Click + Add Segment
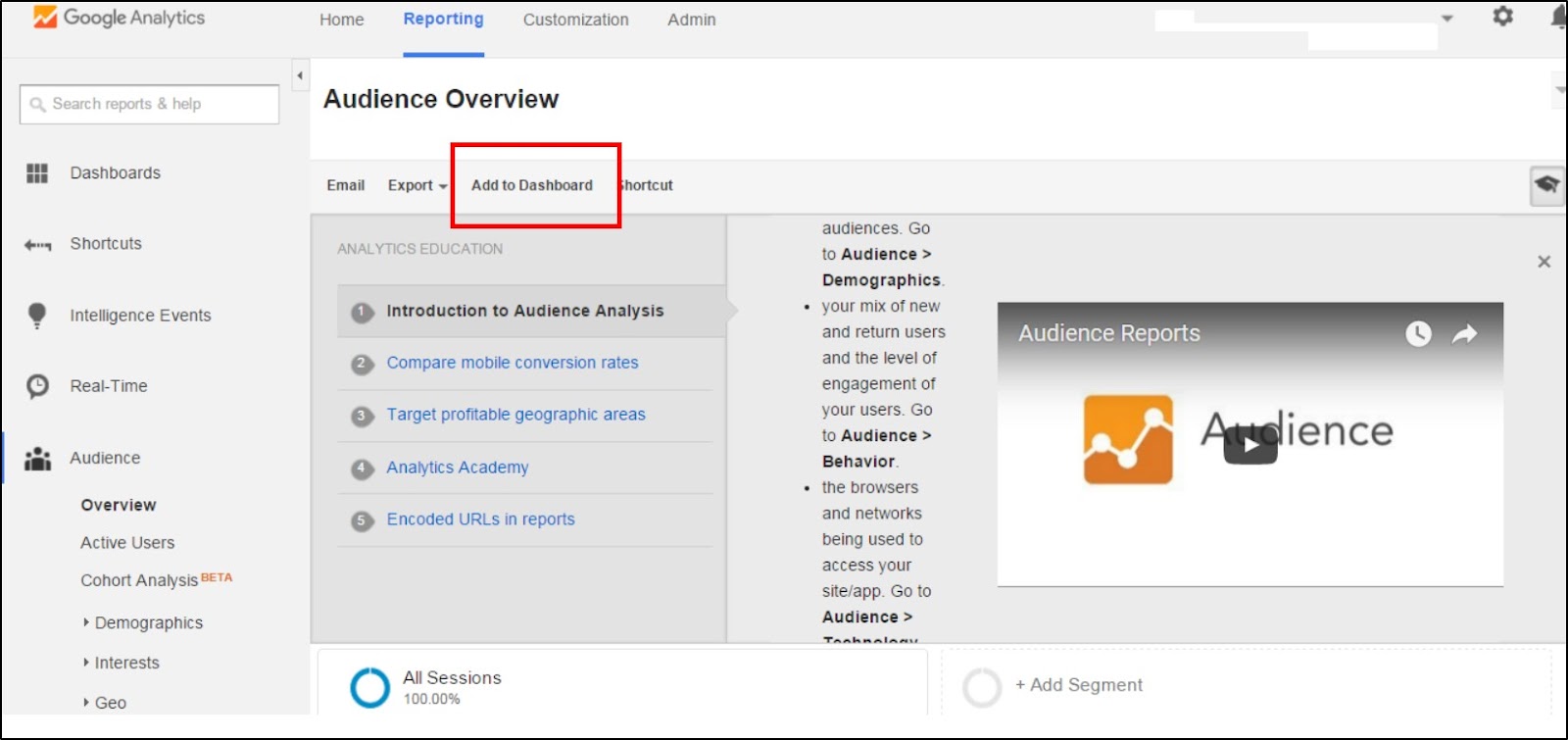The height and width of the screenshot is (740, 1568). pyautogui.click(x=1079, y=685)
